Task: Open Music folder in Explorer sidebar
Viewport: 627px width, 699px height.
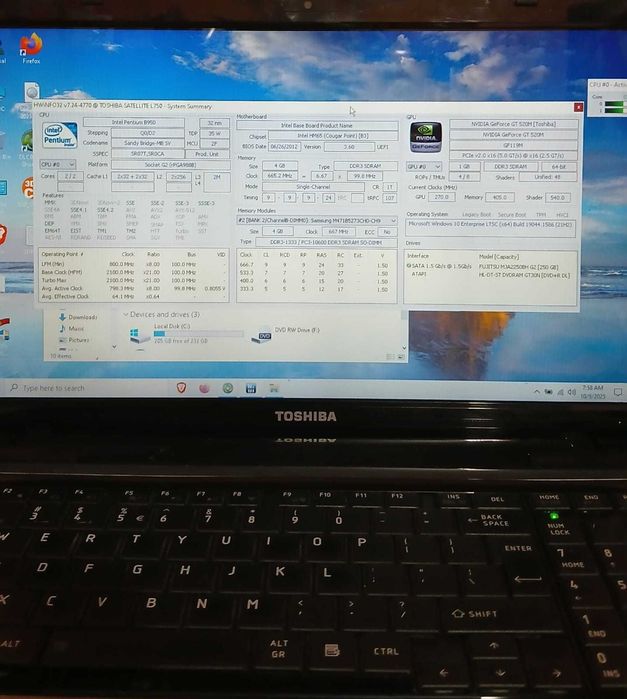Action: [71, 329]
